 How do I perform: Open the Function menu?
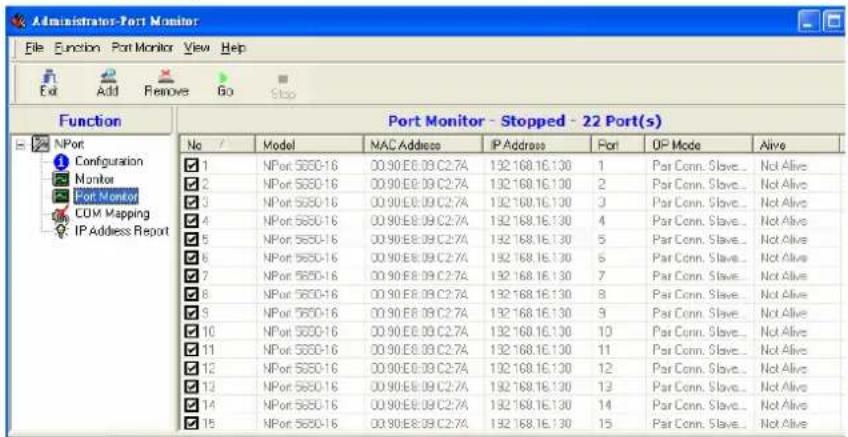[77, 48]
